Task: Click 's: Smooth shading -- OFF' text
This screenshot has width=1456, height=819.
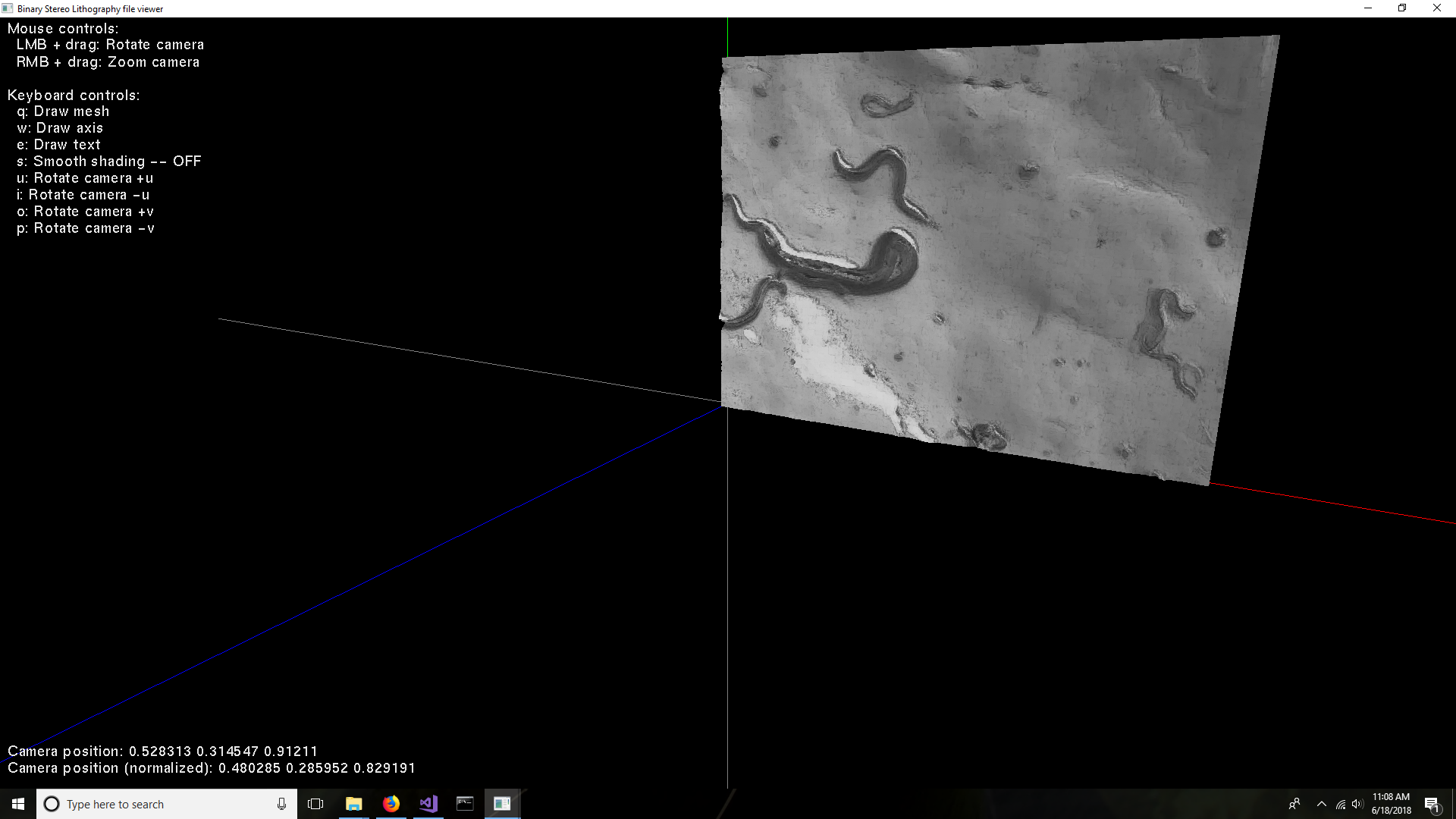Action: tap(109, 162)
